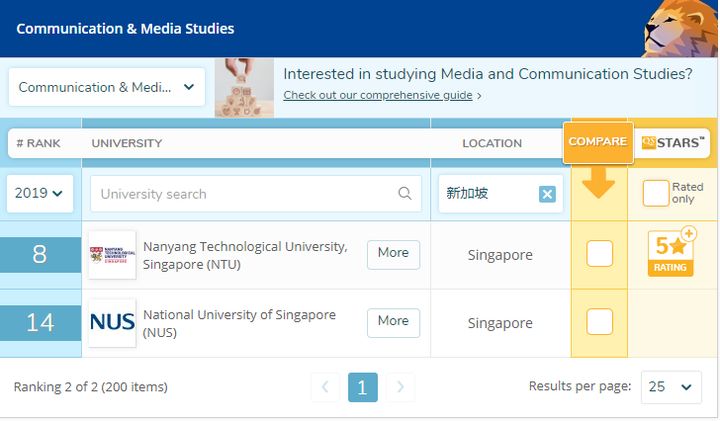This screenshot has width=720, height=421.
Task: Change results per page from 25
Action: (671, 387)
